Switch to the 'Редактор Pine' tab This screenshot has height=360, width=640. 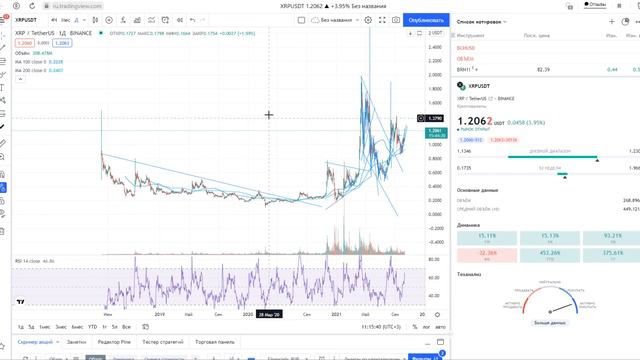pos(114,342)
